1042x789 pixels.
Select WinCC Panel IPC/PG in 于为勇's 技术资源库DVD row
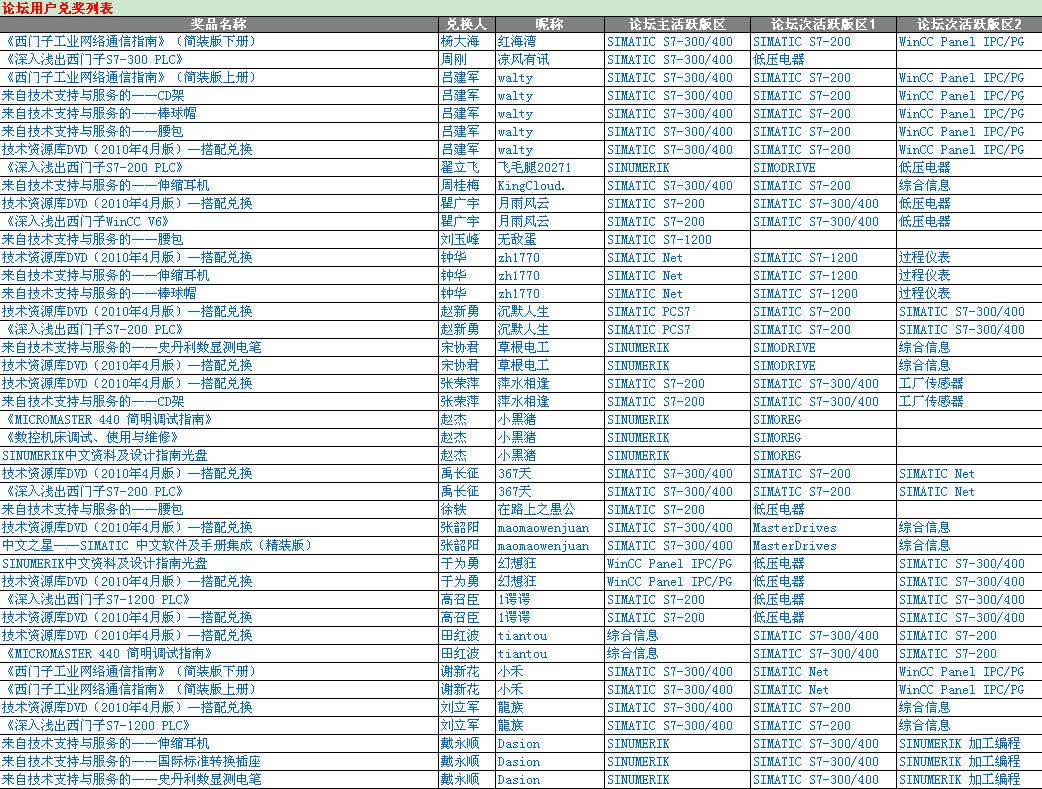pos(670,580)
